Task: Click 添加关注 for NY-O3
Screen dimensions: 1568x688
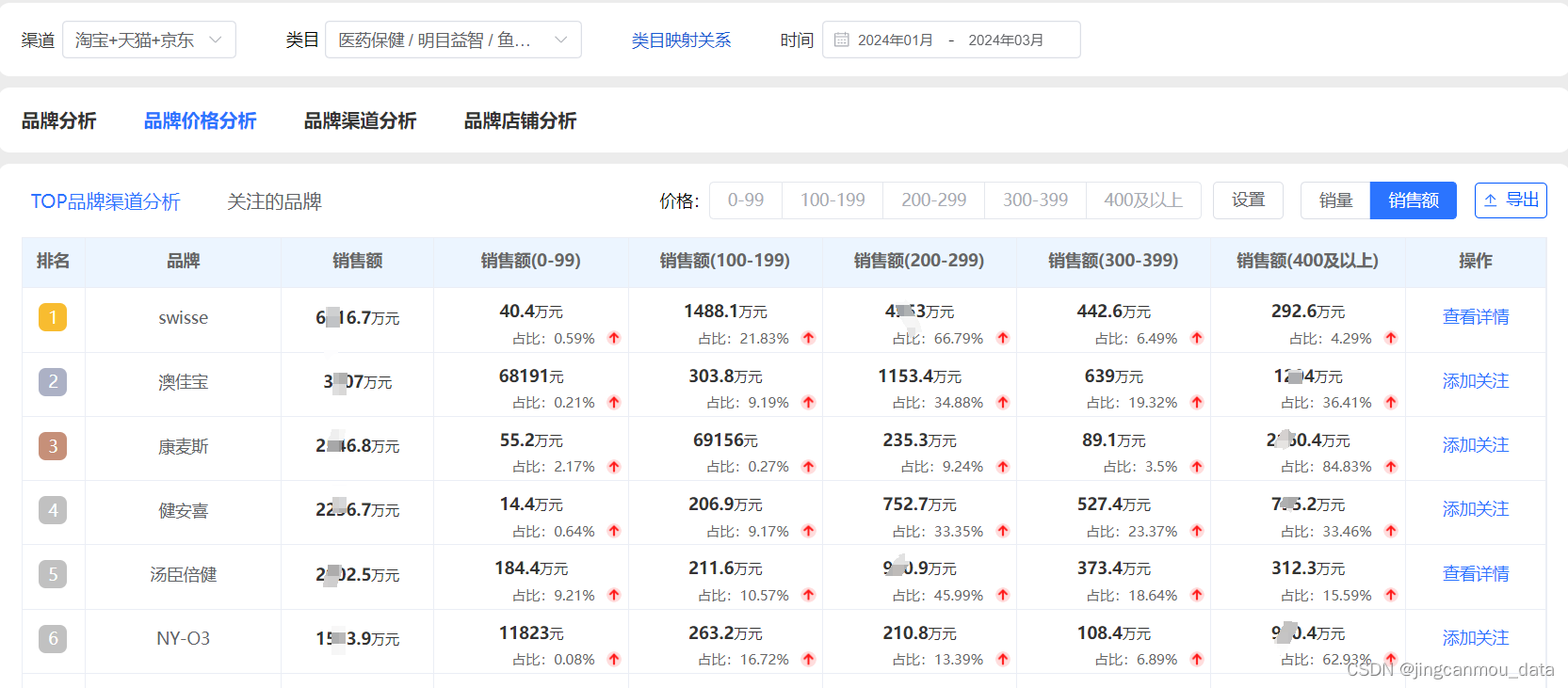Action: 1476,638
